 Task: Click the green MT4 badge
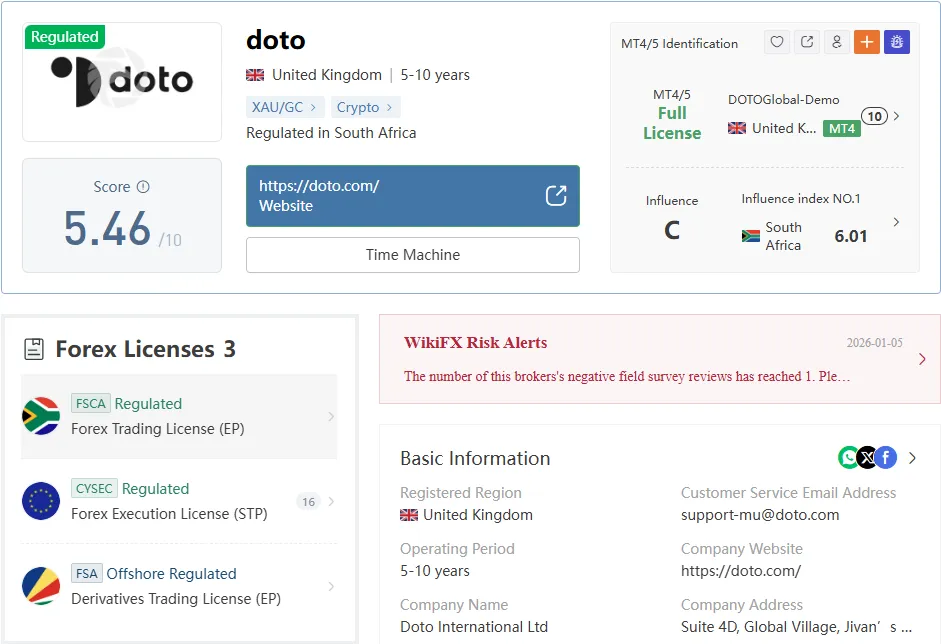(841, 128)
